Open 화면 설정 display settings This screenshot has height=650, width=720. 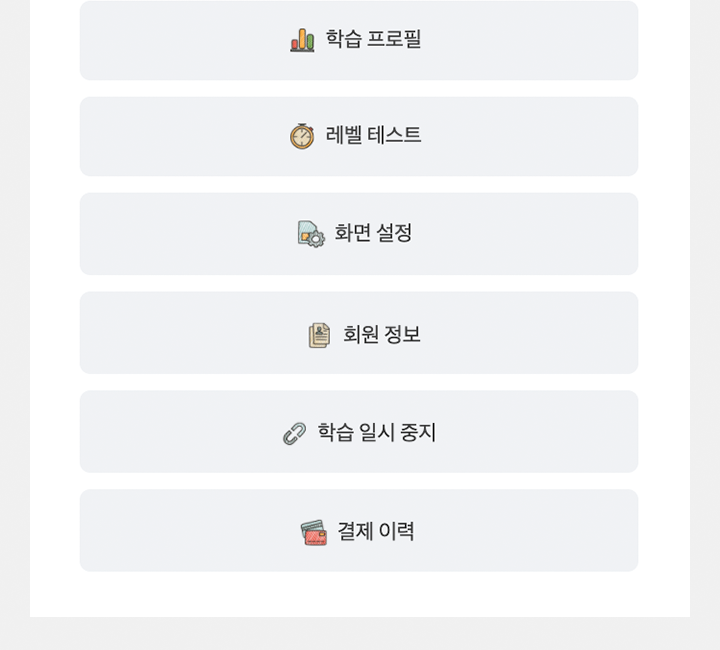[x=358, y=234]
